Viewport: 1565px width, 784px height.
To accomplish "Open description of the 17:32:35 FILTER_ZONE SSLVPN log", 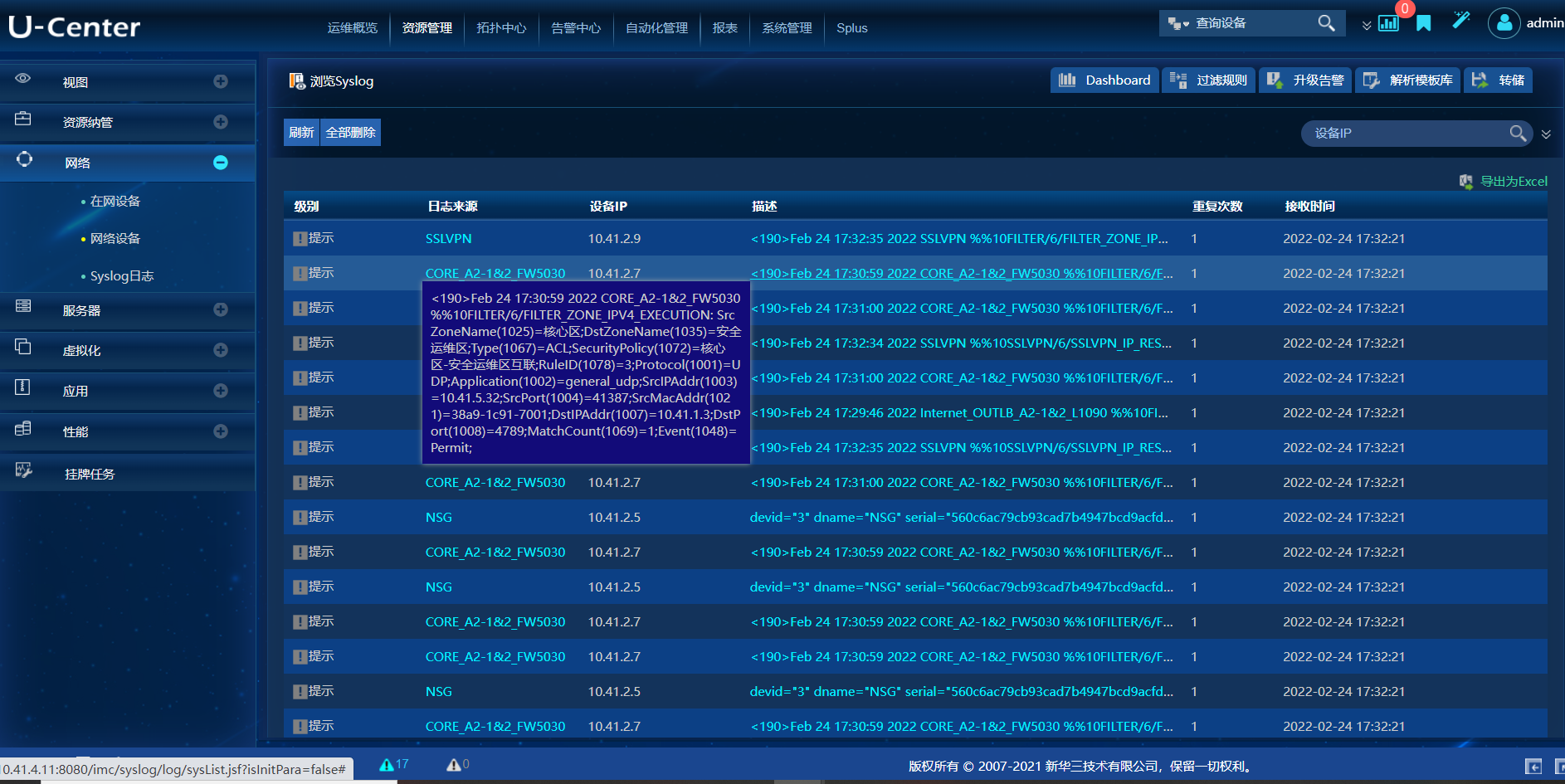I will pos(959,239).
